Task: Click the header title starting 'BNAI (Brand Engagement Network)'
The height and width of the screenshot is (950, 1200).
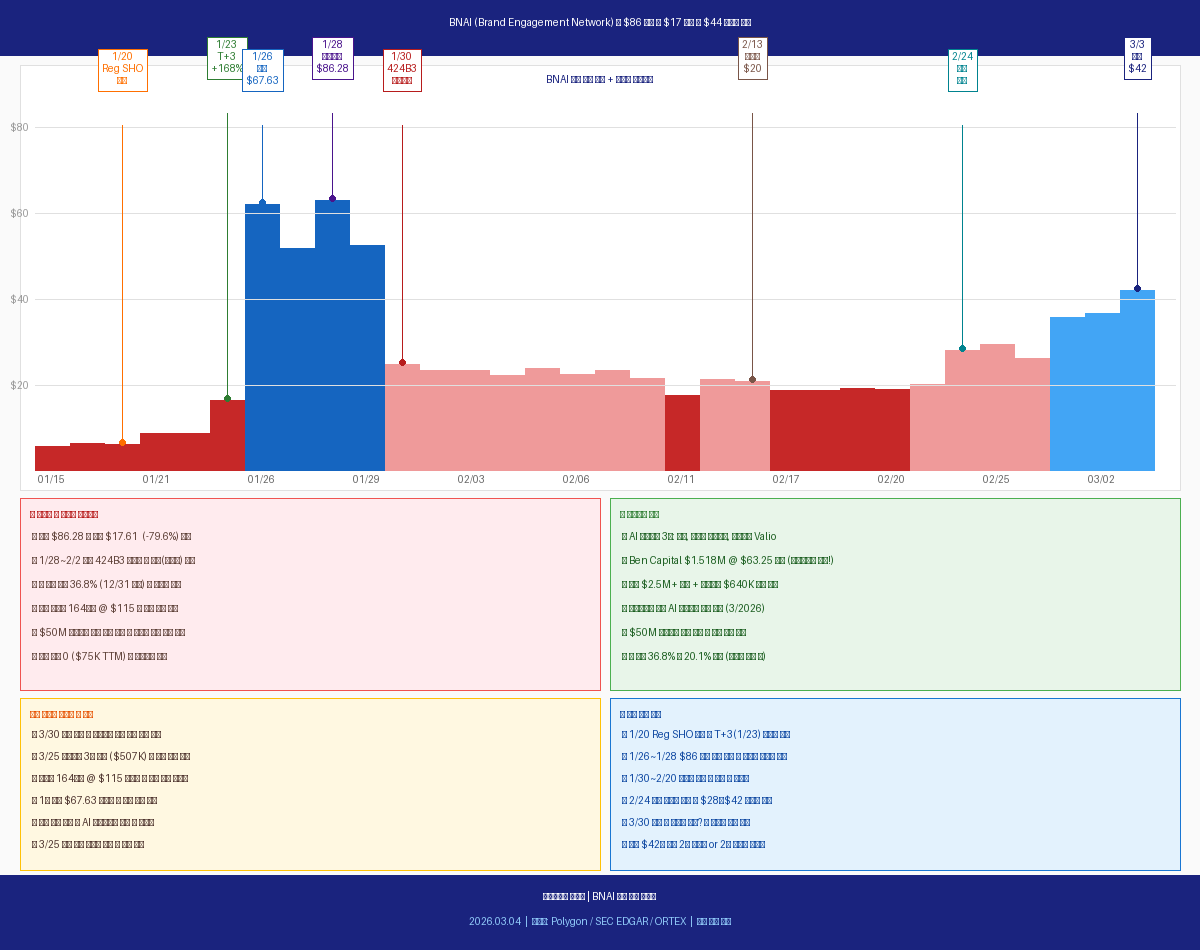Action: pos(600,22)
